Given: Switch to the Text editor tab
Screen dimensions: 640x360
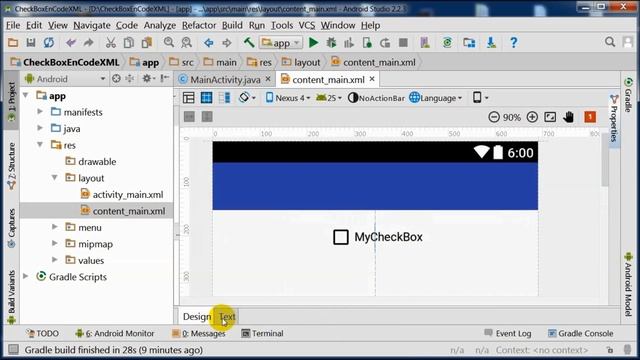Looking at the screenshot, I should [227, 317].
